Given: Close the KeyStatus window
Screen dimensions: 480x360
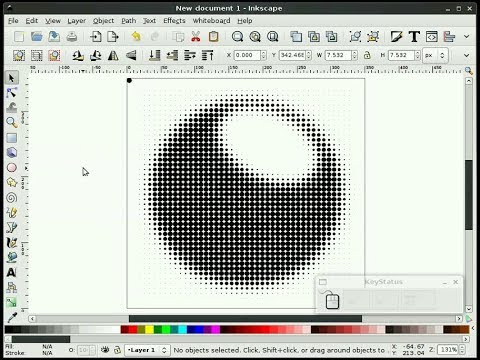Looking at the screenshot, I should [x=455, y=282].
